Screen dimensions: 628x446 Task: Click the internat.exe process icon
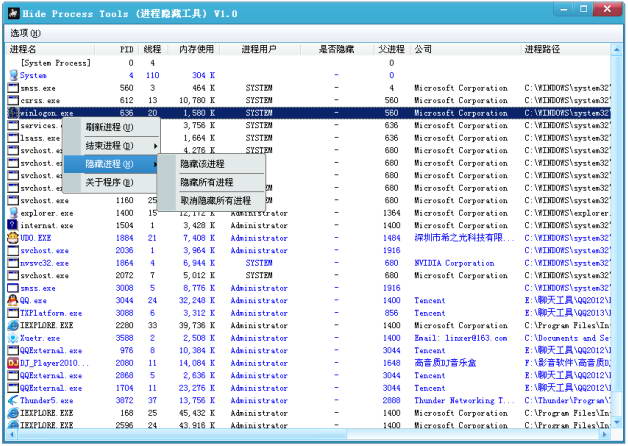[13, 225]
